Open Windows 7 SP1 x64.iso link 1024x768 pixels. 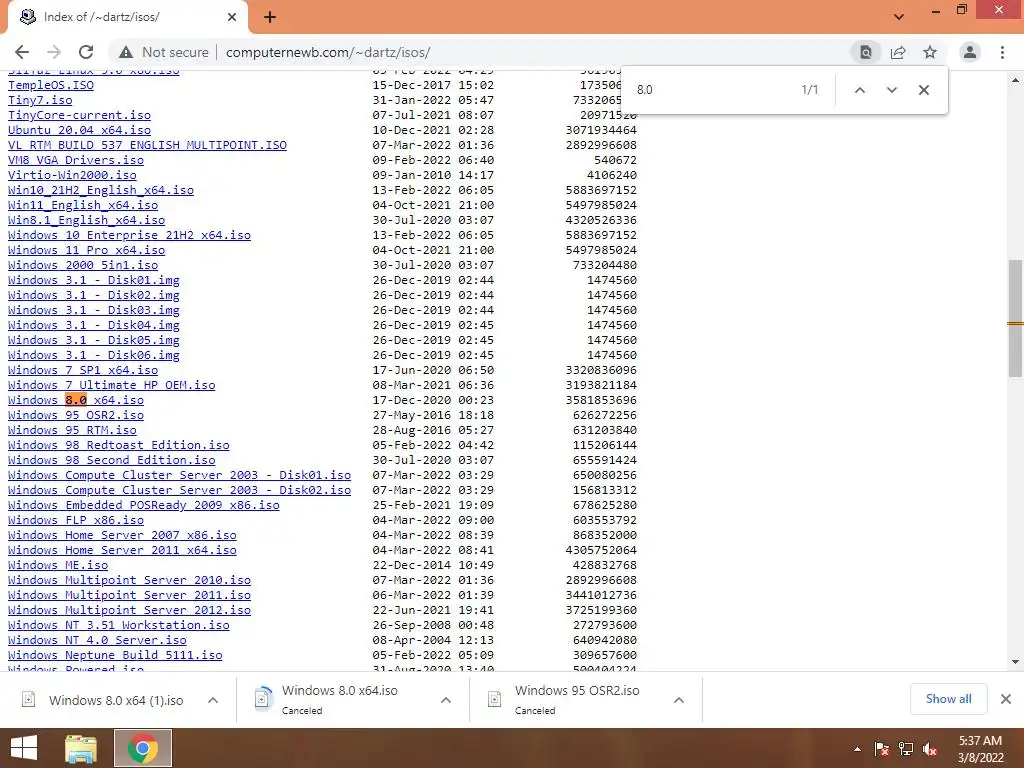pyautogui.click(x=83, y=370)
